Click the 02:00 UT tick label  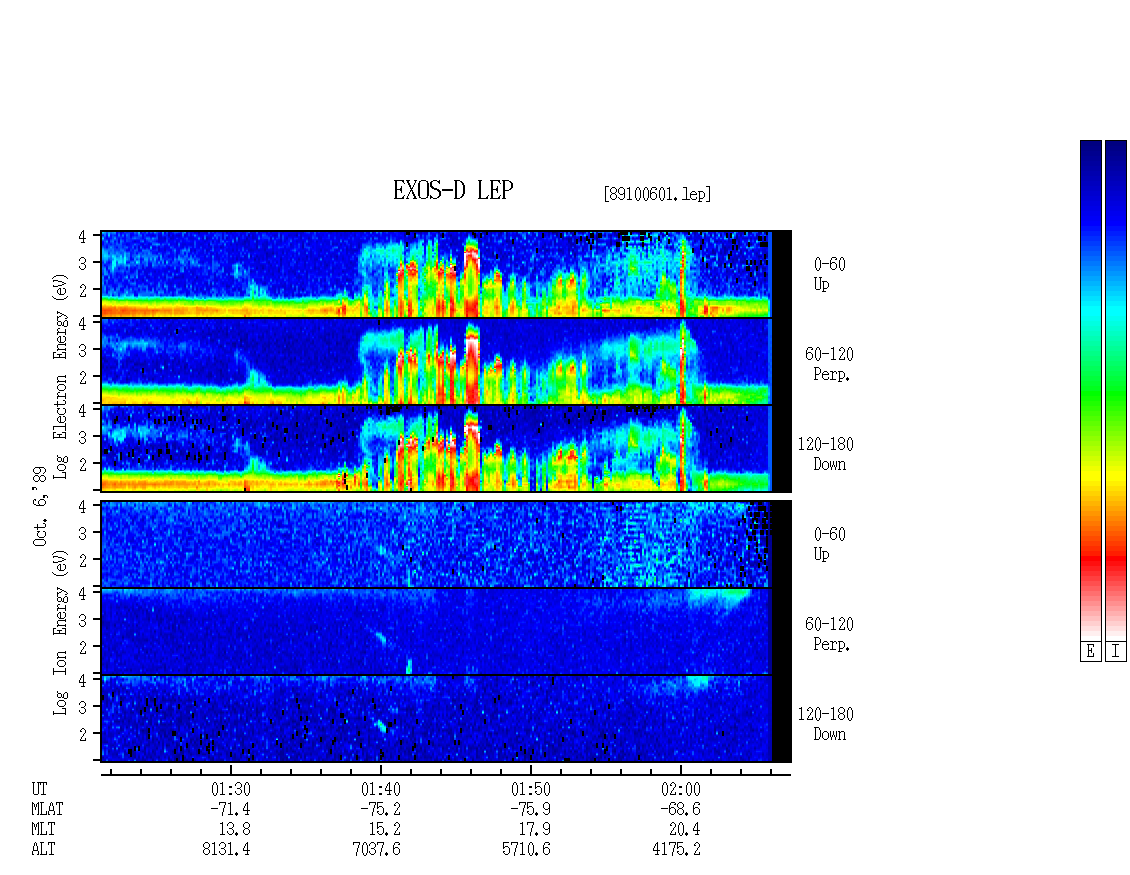(x=680, y=789)
